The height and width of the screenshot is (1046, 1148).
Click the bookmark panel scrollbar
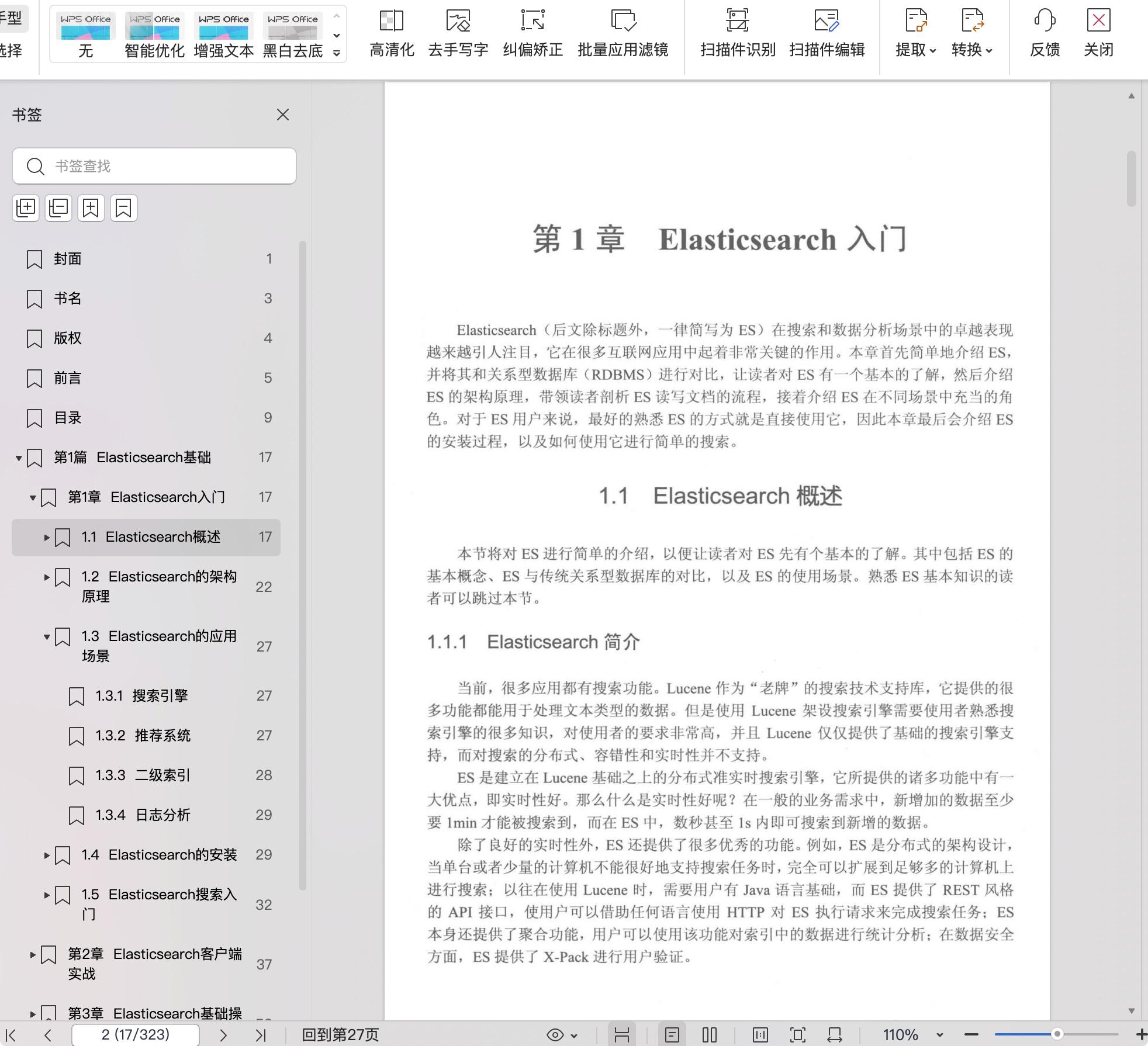pos(303,566)
